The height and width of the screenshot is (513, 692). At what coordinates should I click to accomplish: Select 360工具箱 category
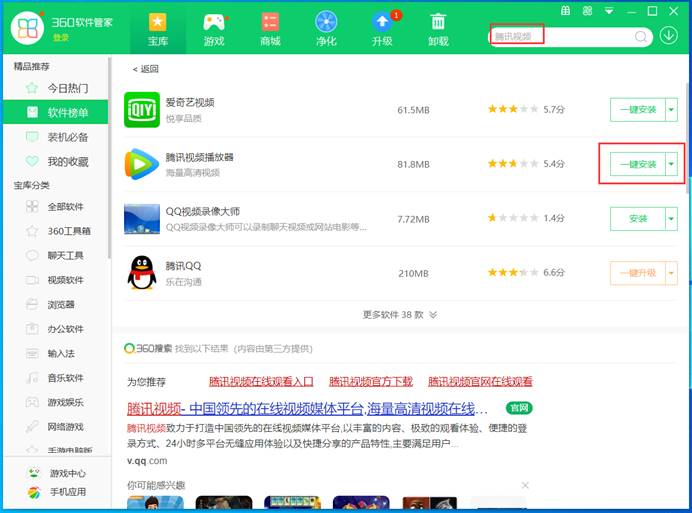click(56, 231)
